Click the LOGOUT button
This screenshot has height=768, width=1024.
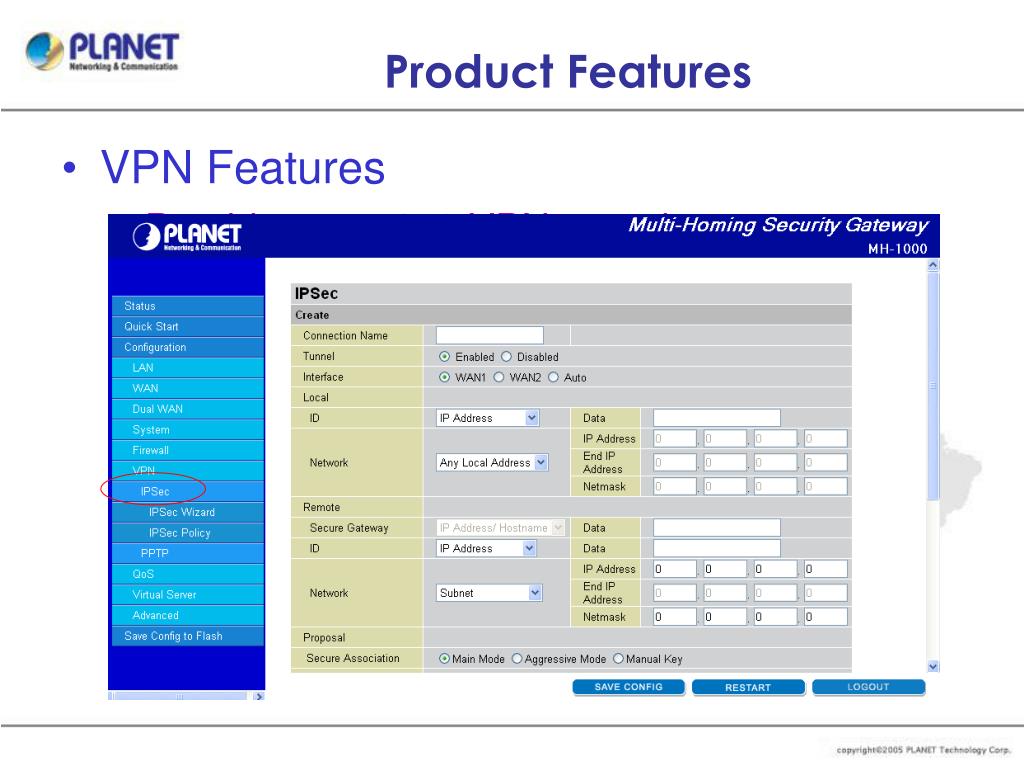[x=869, y=687]
